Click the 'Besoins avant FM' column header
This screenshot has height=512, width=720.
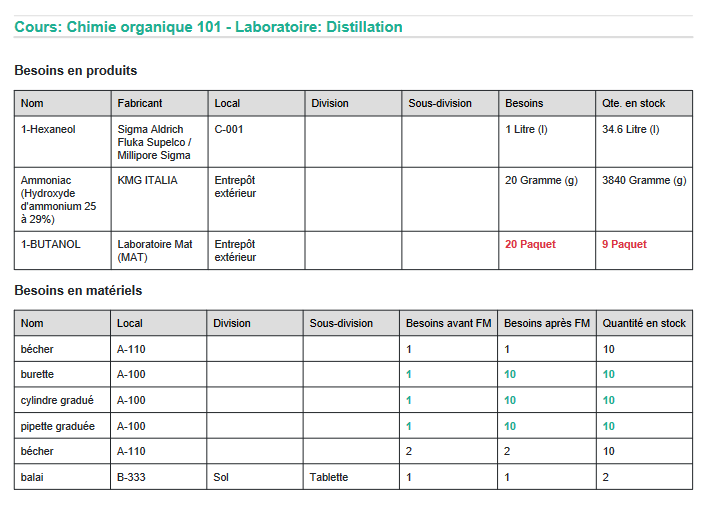pos(448,323)
